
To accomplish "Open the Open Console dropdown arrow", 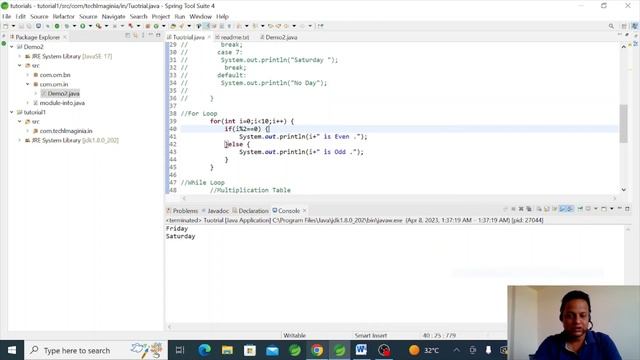I will click(611, 209).
